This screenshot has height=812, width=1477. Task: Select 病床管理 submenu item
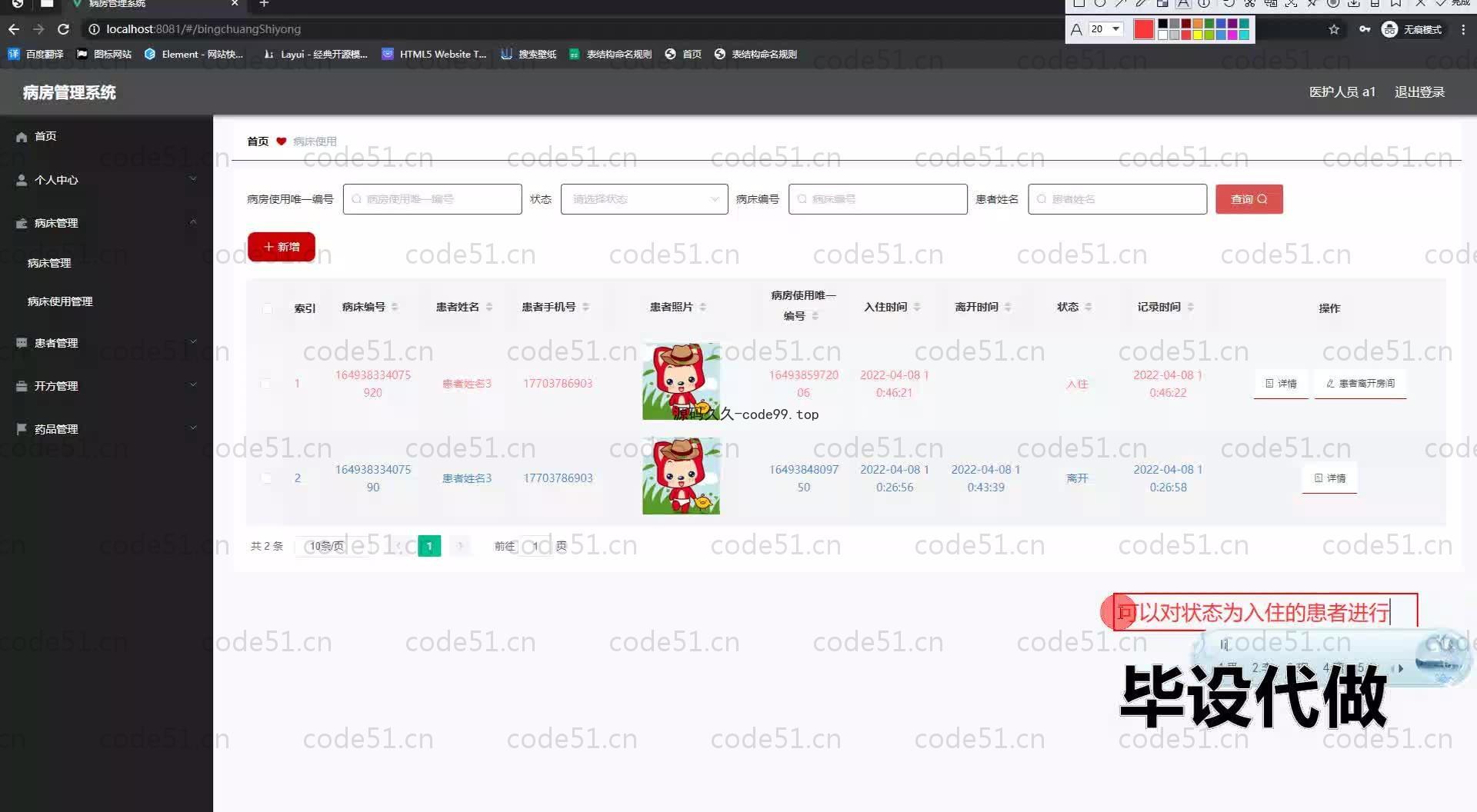(49, 263)
